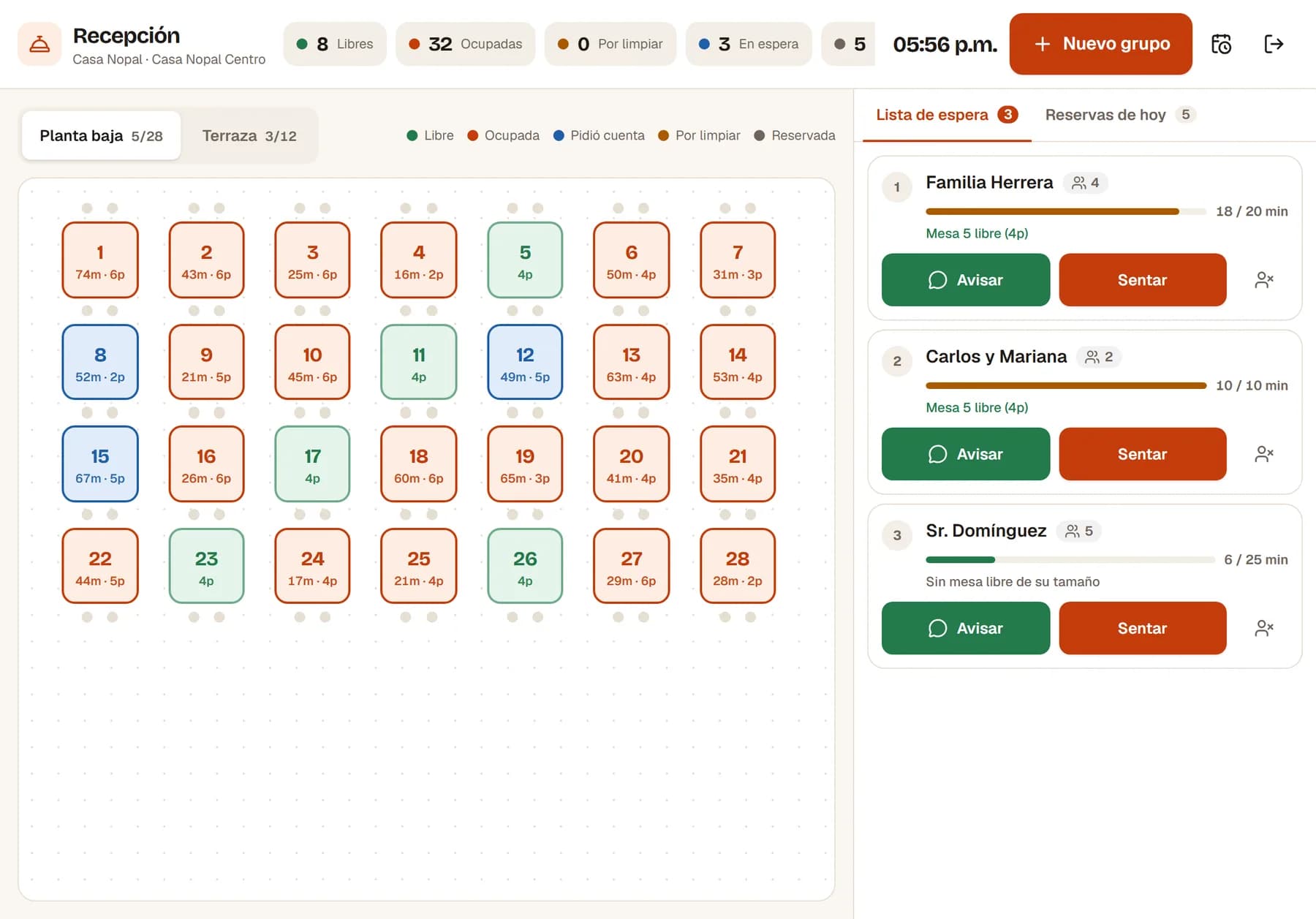The width and height of the screenshot is (1316, 919).
Task: Click Avisar for Sr. Domínguez
Action: [x=966, y=628]
